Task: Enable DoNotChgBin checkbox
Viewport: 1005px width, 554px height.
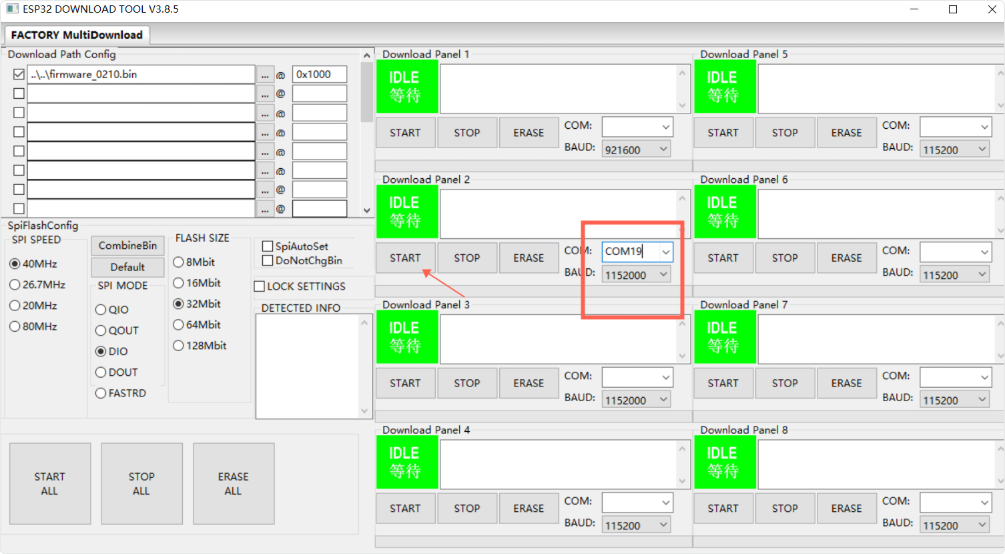Action: [268, 260]
